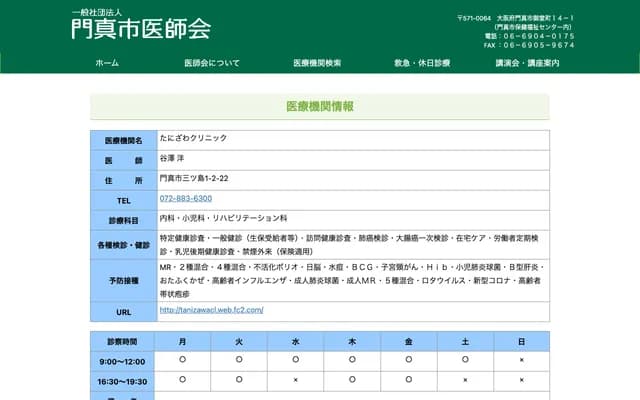Click the 火 column header

[x=239, y=342]
